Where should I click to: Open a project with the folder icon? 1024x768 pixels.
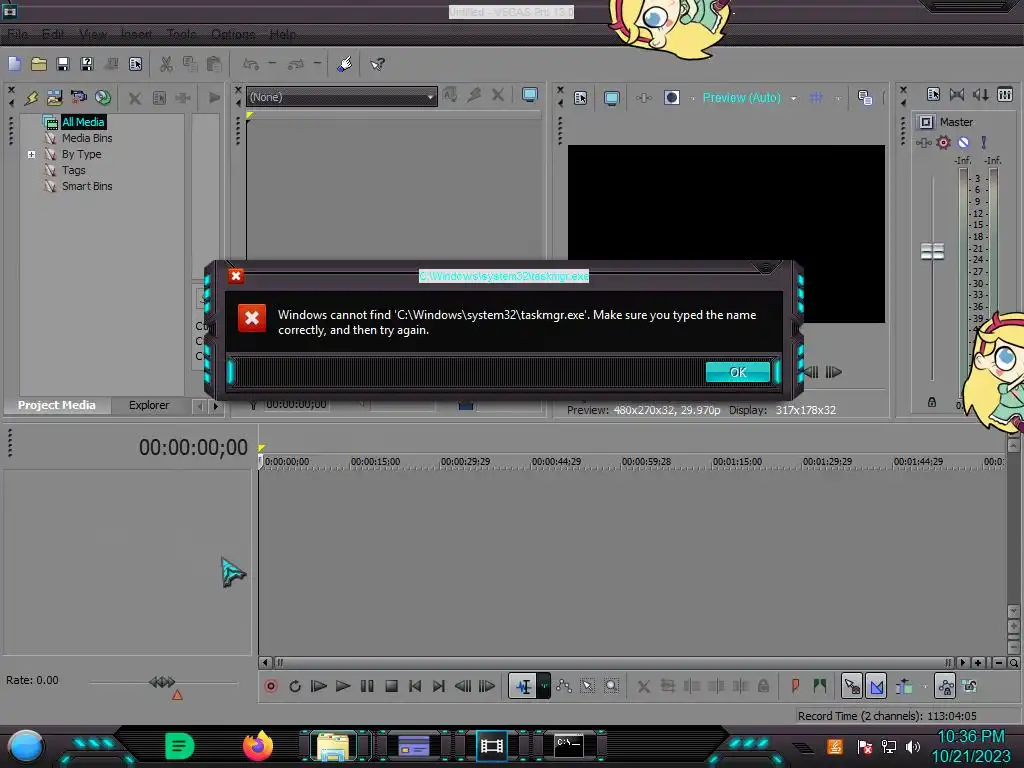39,63
